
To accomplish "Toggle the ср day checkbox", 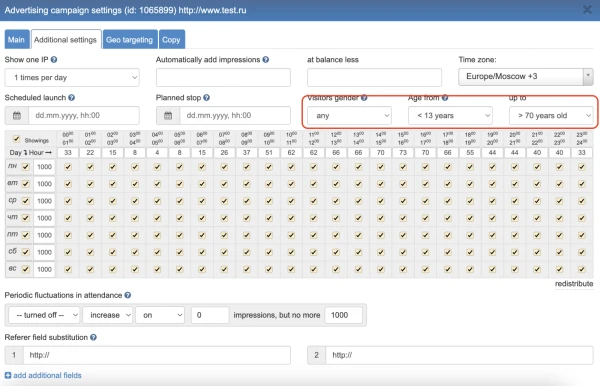I will (x=26, y=201).
